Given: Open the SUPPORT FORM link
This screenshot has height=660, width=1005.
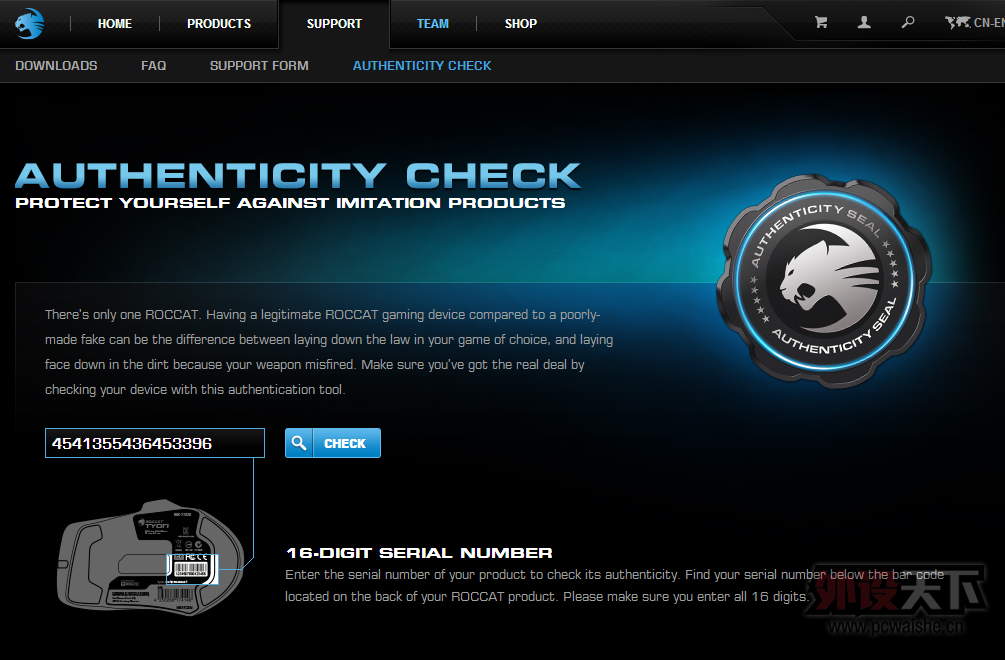Looking at the screenshot, I should pyautogui.click(x=259, y=65).
